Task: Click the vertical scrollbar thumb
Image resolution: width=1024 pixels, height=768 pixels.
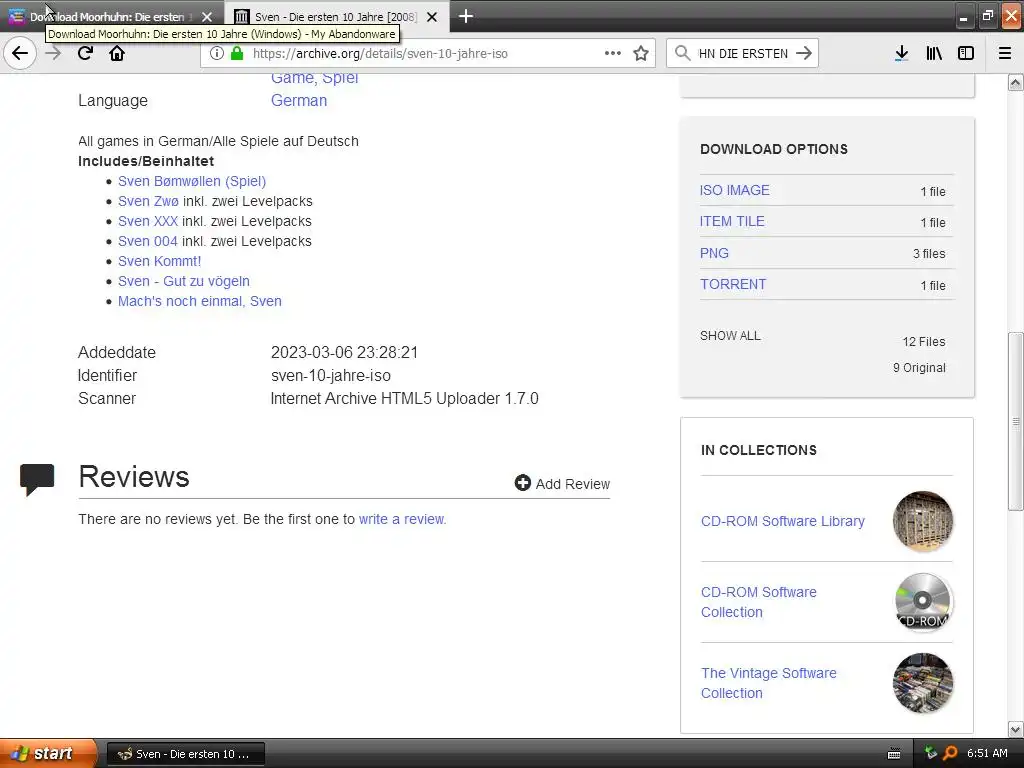Action: [1015, 421]
